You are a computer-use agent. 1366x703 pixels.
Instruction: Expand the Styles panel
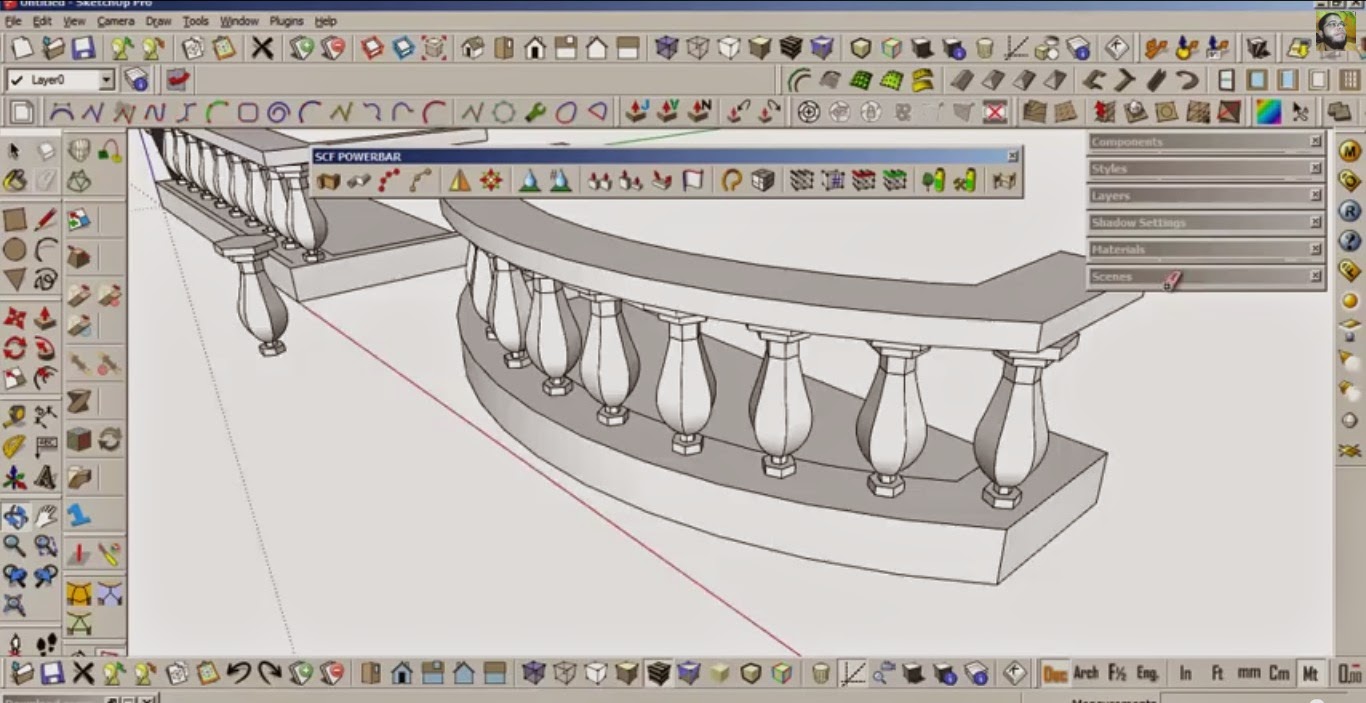click(x=1206, y=169)
